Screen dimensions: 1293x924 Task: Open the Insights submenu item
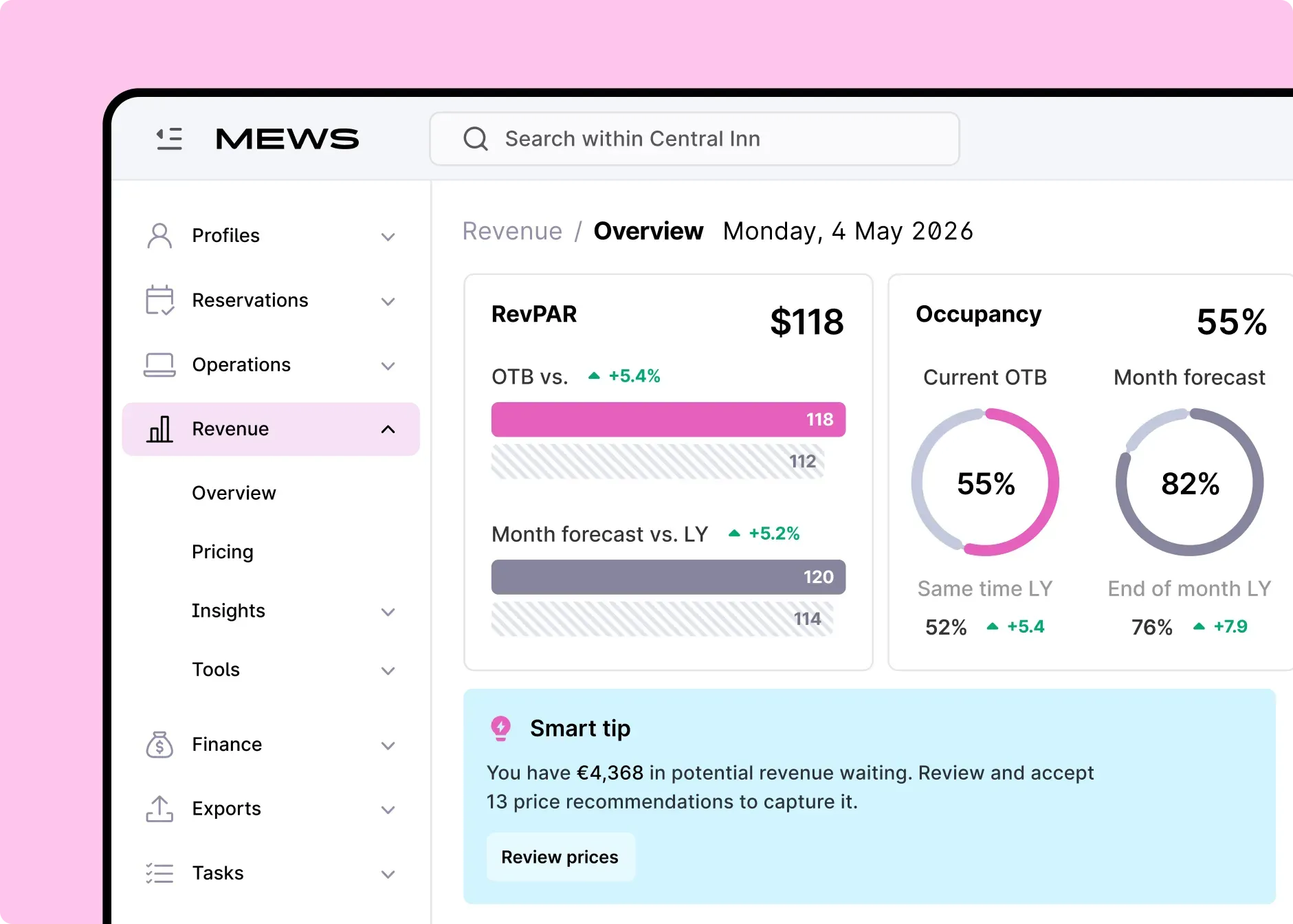(x=228, y=610)
